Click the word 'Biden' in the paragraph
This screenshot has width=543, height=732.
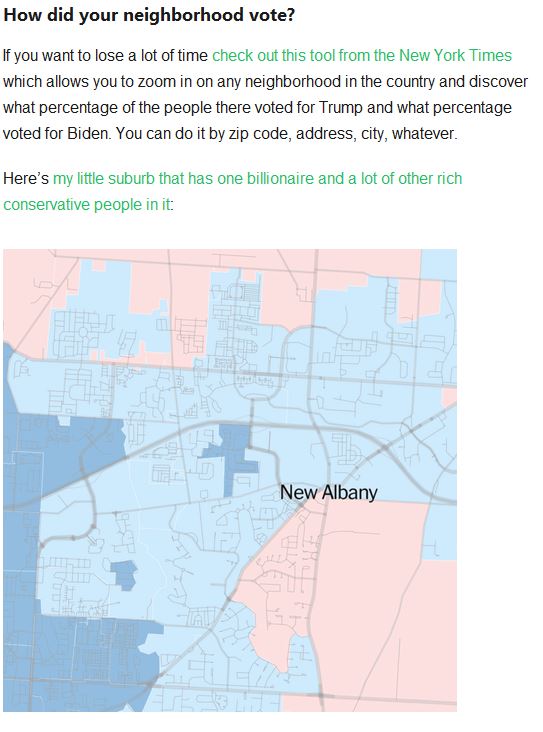[x=89, y=134]
